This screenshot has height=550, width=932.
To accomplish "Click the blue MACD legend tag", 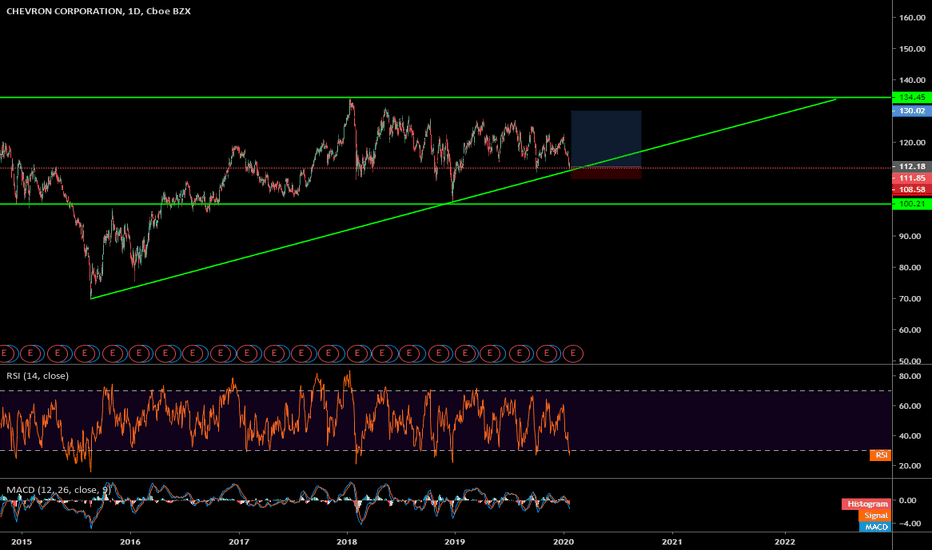I will pos(875,527).
